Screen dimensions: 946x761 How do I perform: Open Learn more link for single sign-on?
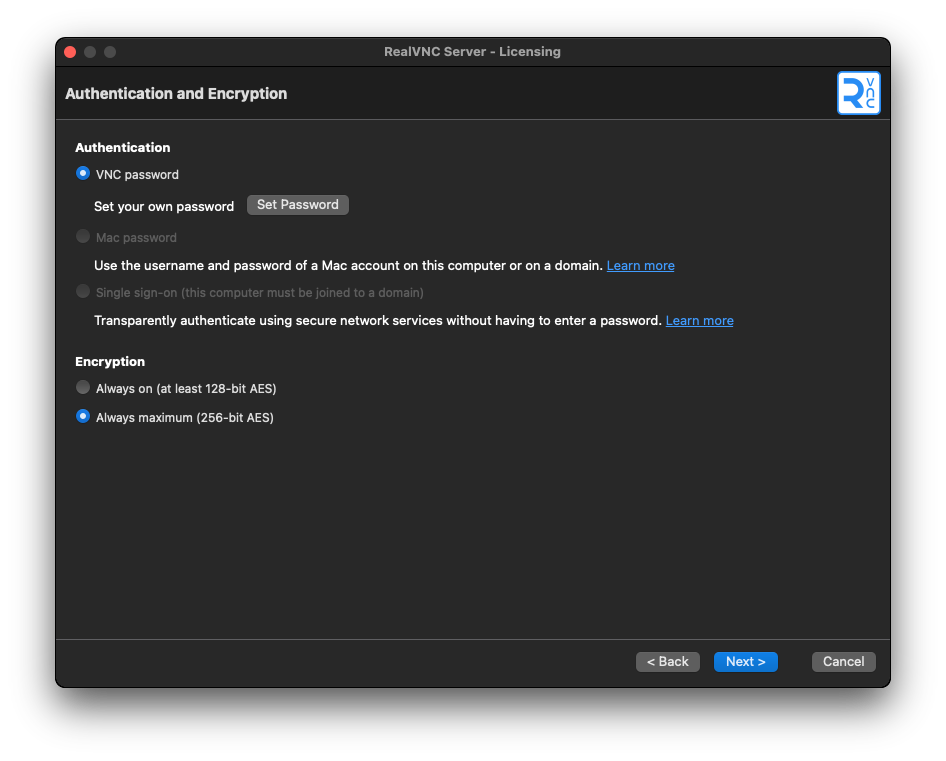point(699,321)
